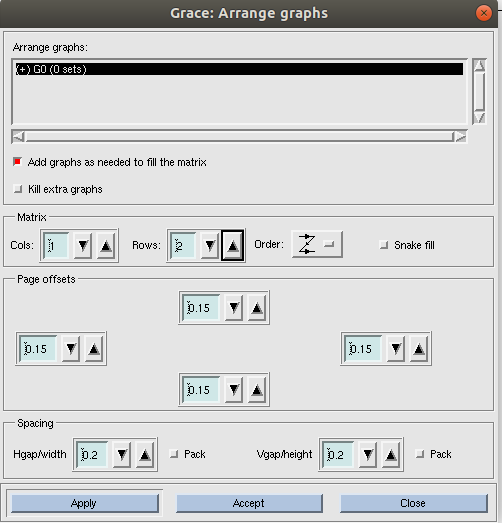Increase the top page offset value

pos(257,308)
